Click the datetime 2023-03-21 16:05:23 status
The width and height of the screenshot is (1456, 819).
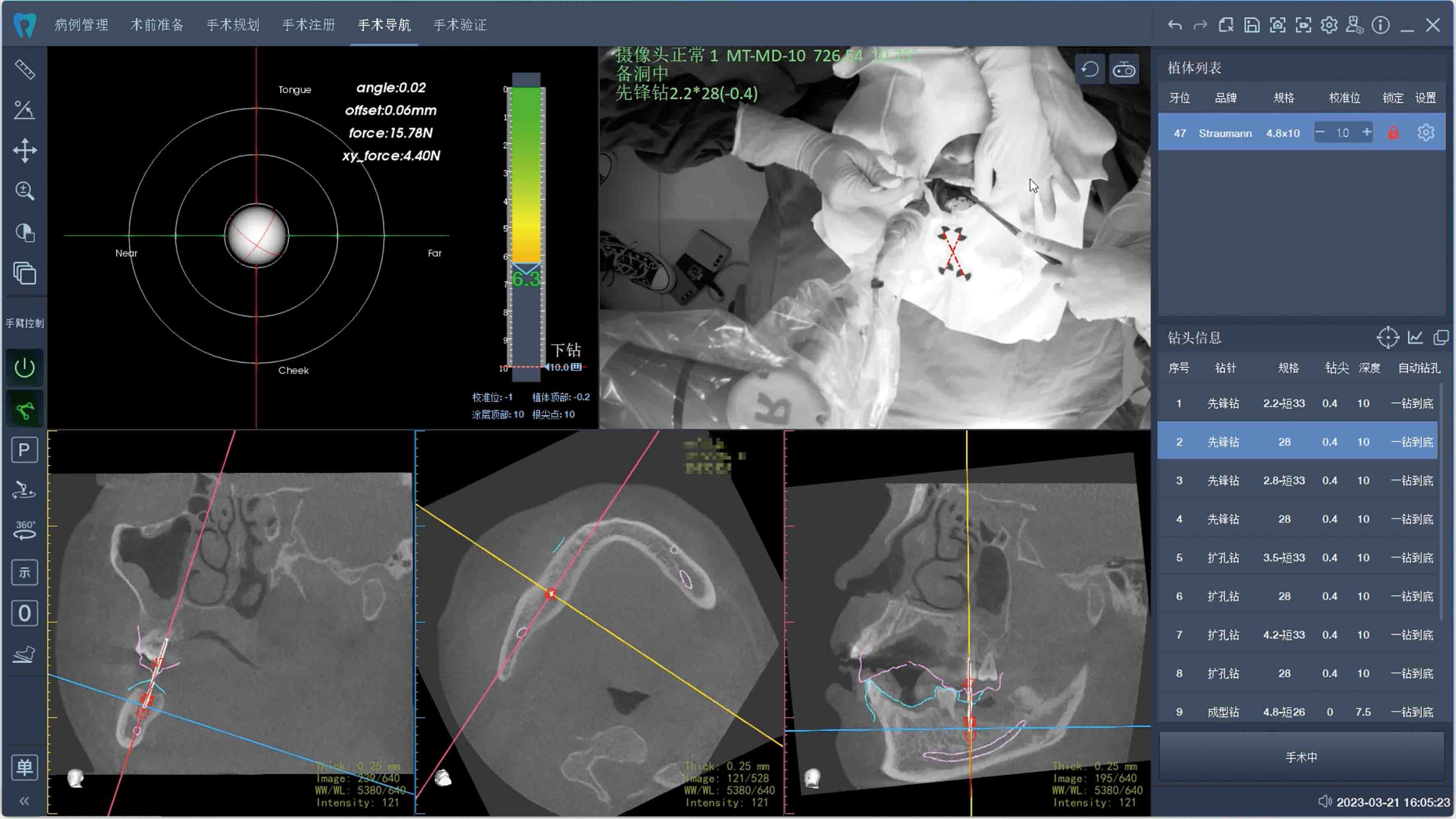1393,802
